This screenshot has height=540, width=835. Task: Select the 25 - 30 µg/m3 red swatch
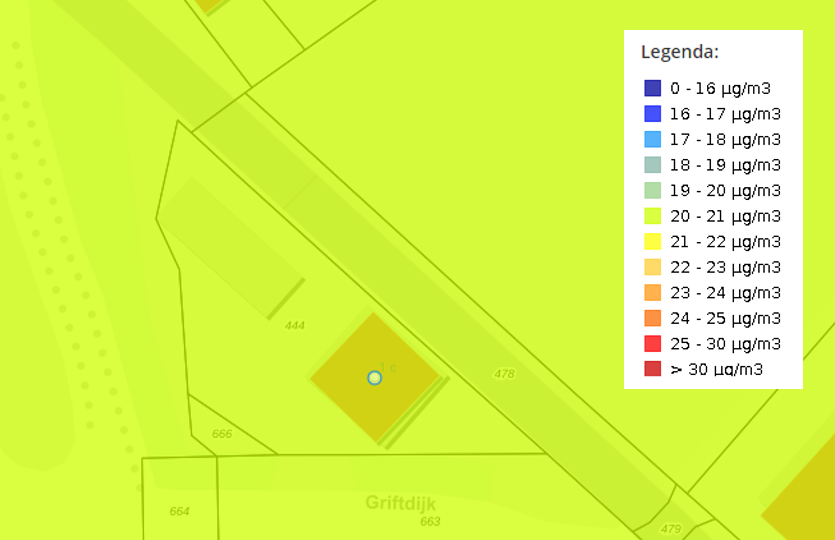click(652, 343)
